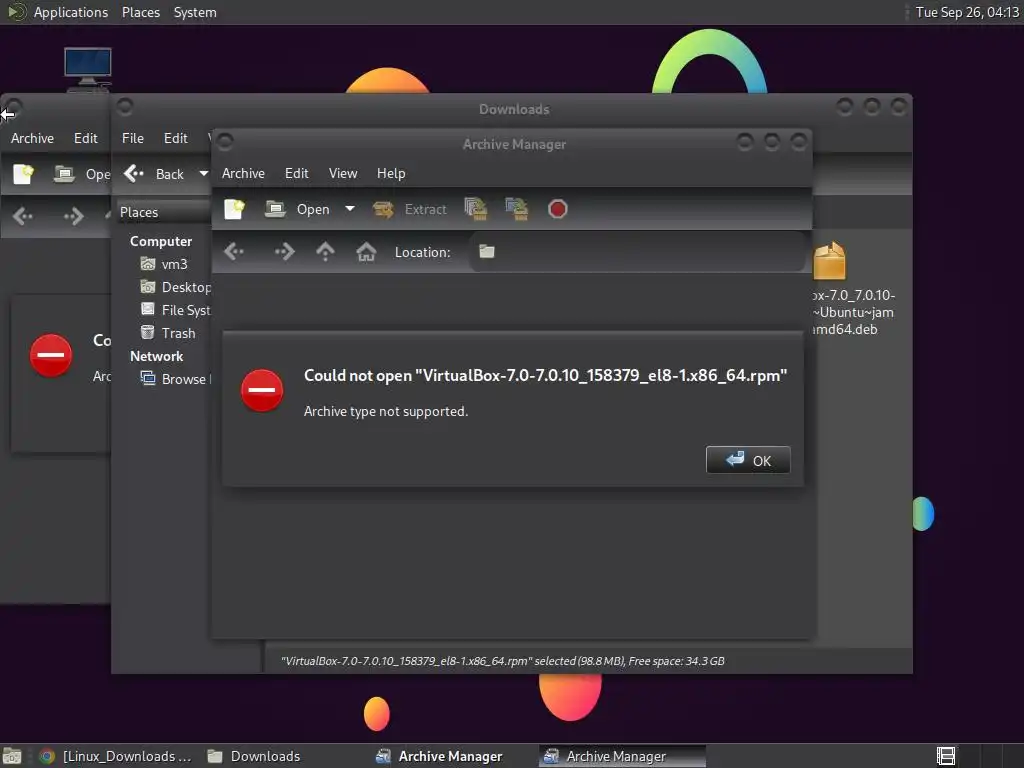This screenshot has height=768, width=1024.
Task: Click the red Stop operation icon
Action: [557, 209]
